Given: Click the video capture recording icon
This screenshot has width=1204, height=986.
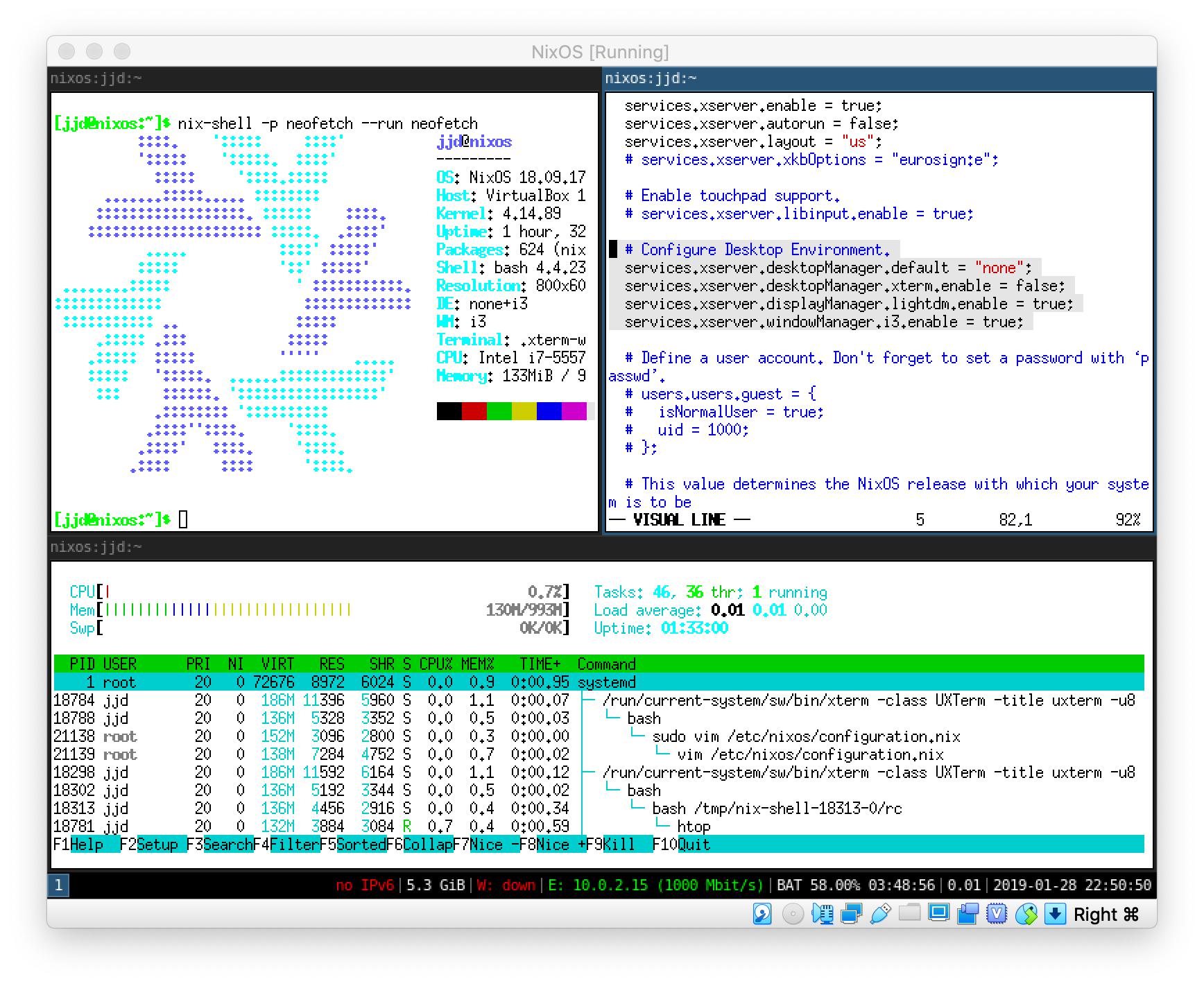Looking at the screenshot, I should (x=968, y=914).
